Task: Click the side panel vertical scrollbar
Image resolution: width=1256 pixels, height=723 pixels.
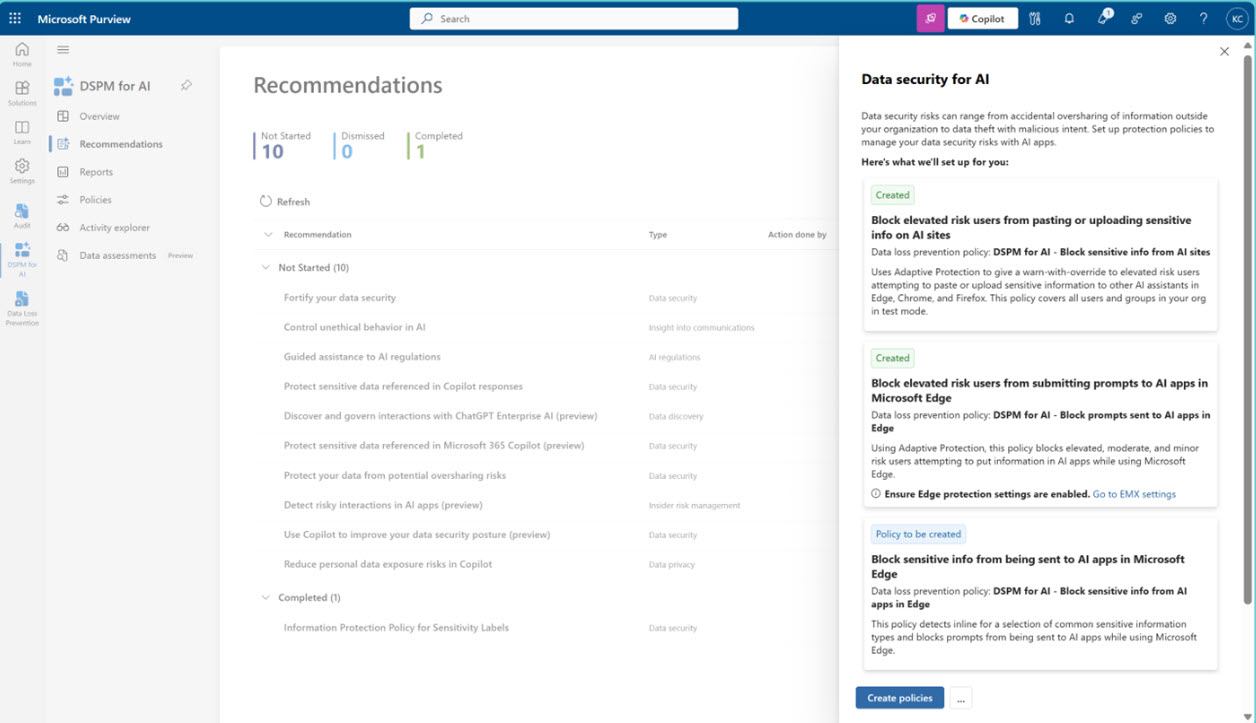Action: pos(1248,330)
